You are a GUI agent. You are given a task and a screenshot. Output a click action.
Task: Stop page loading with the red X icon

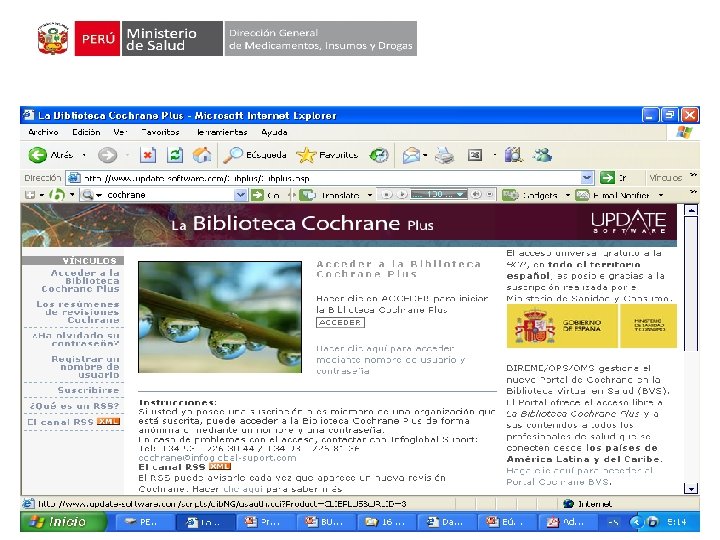pyautogui.click(x=148, y=155)
